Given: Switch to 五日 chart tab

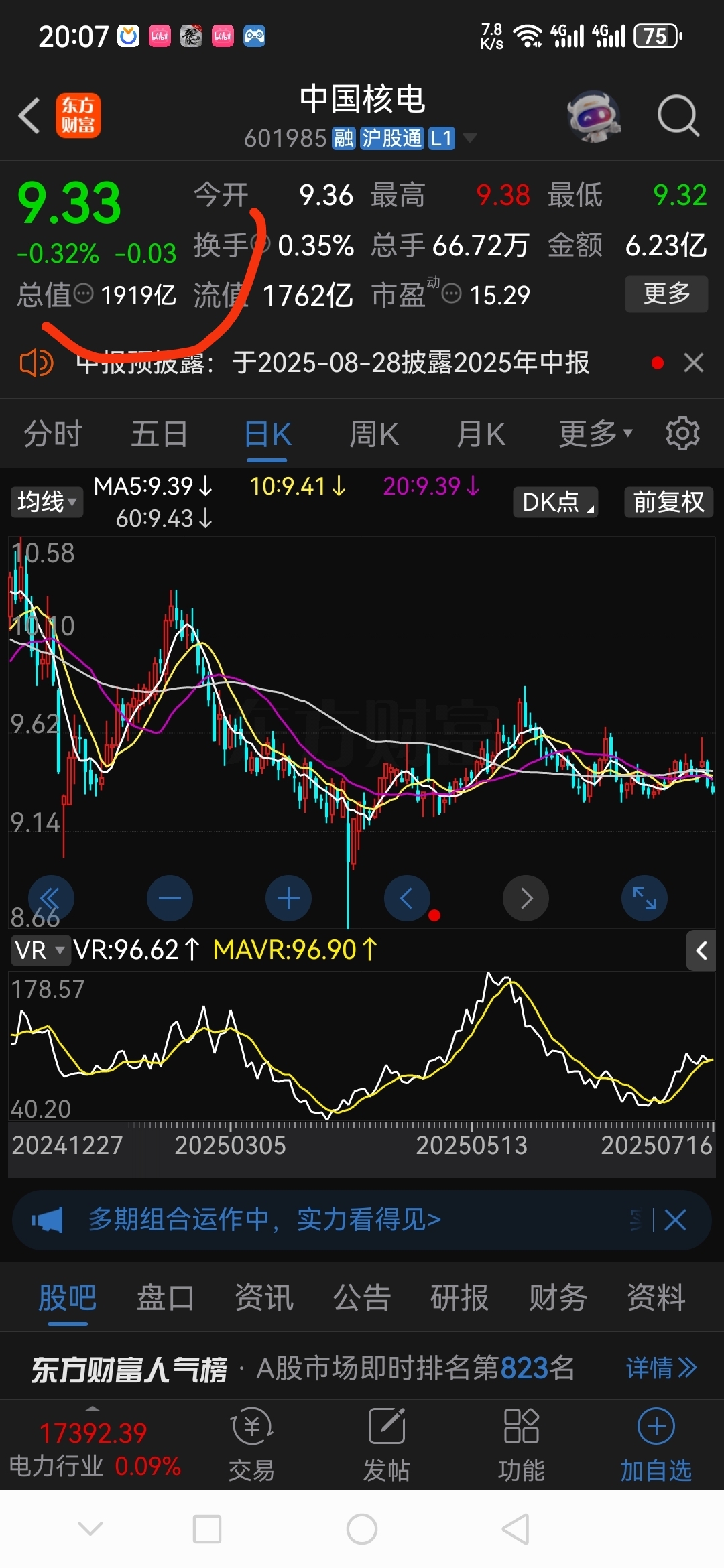Looking at the screenshot, I should click(160, 434).
